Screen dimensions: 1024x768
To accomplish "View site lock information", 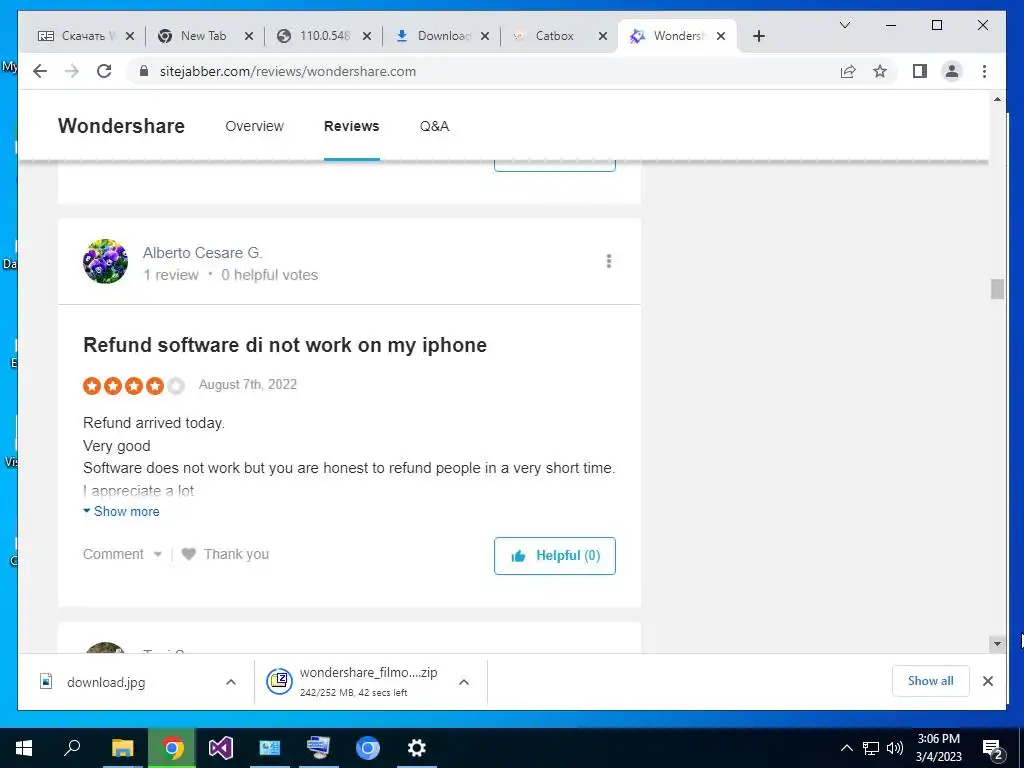I will tap(144, 71).
